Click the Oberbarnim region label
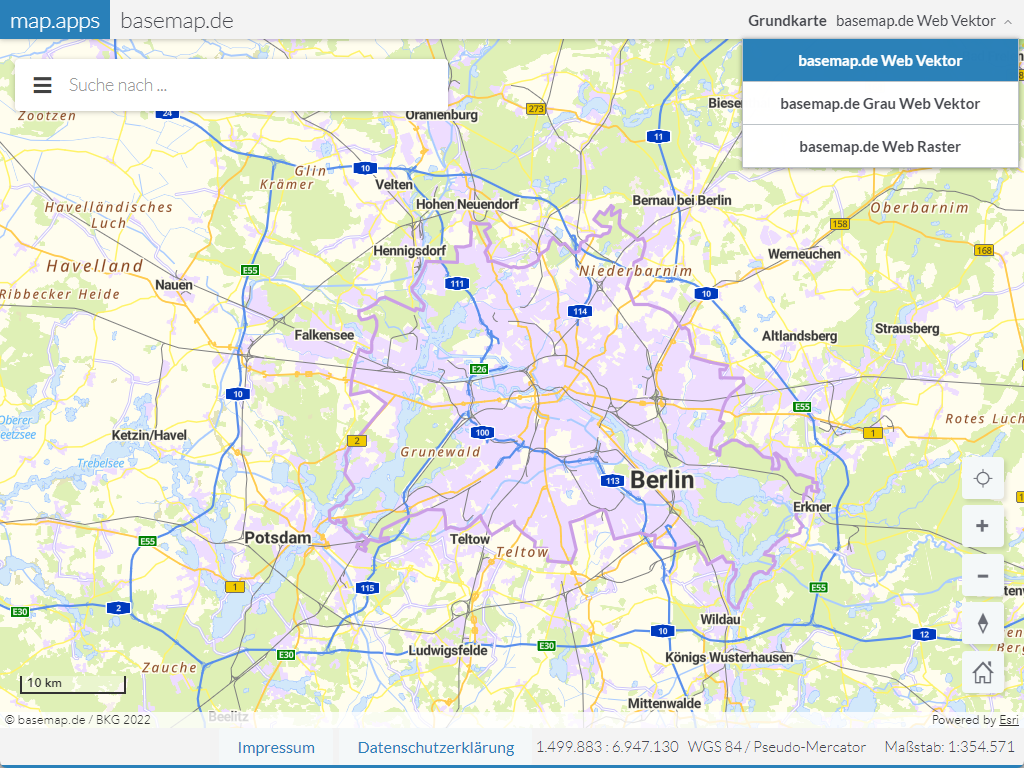 click(920, 208)
